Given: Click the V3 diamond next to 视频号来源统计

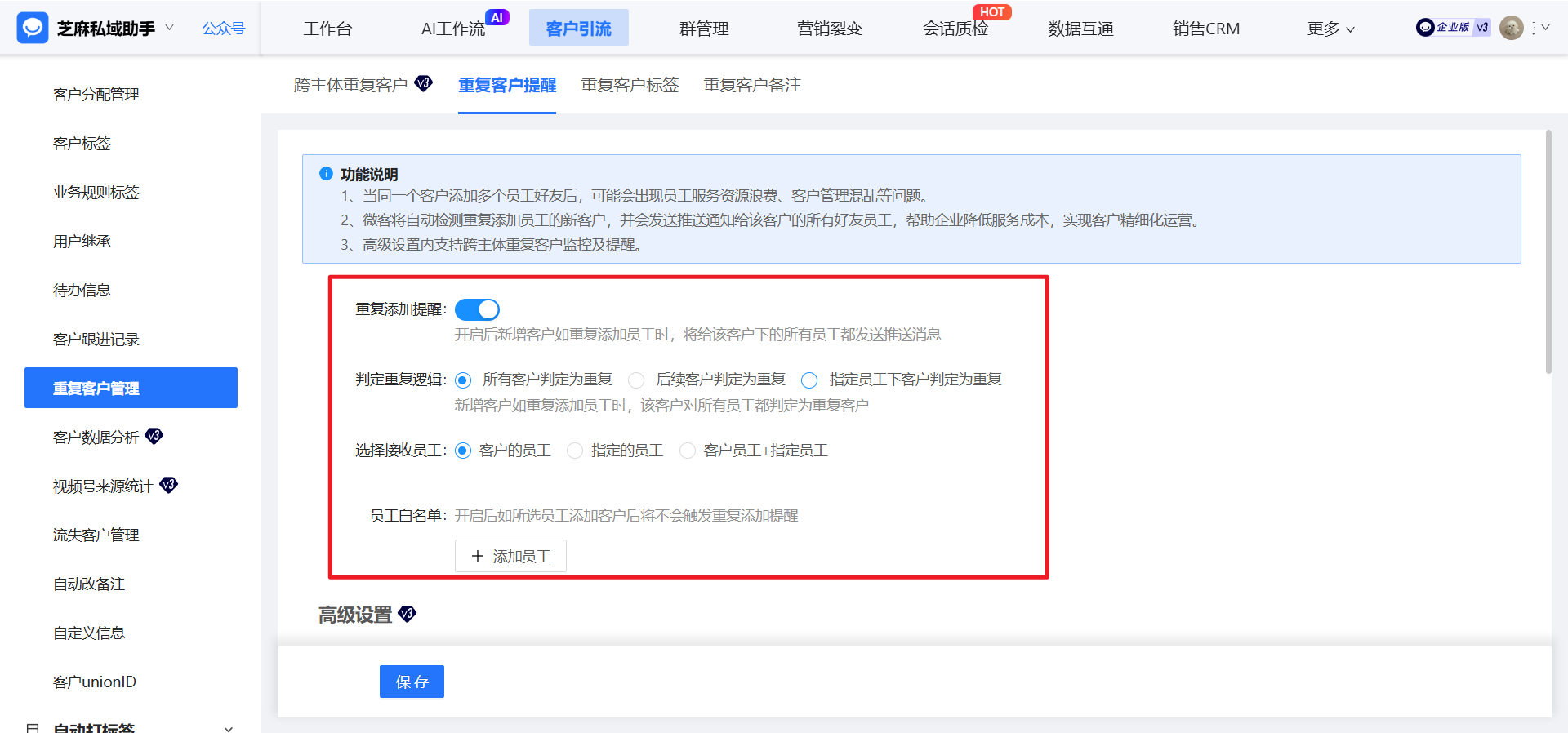Looking at the screenshot, I should (x=168, y=485).
